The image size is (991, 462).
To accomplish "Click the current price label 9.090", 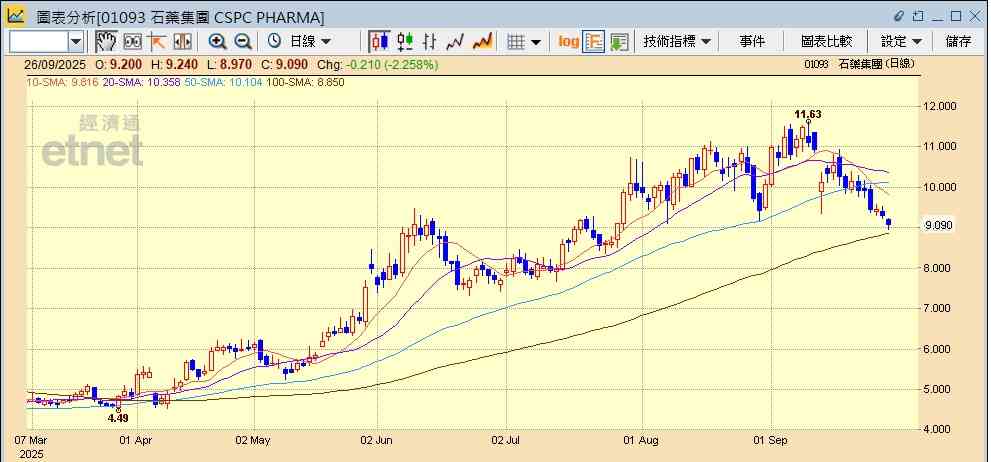I will [x=938, y=226].
